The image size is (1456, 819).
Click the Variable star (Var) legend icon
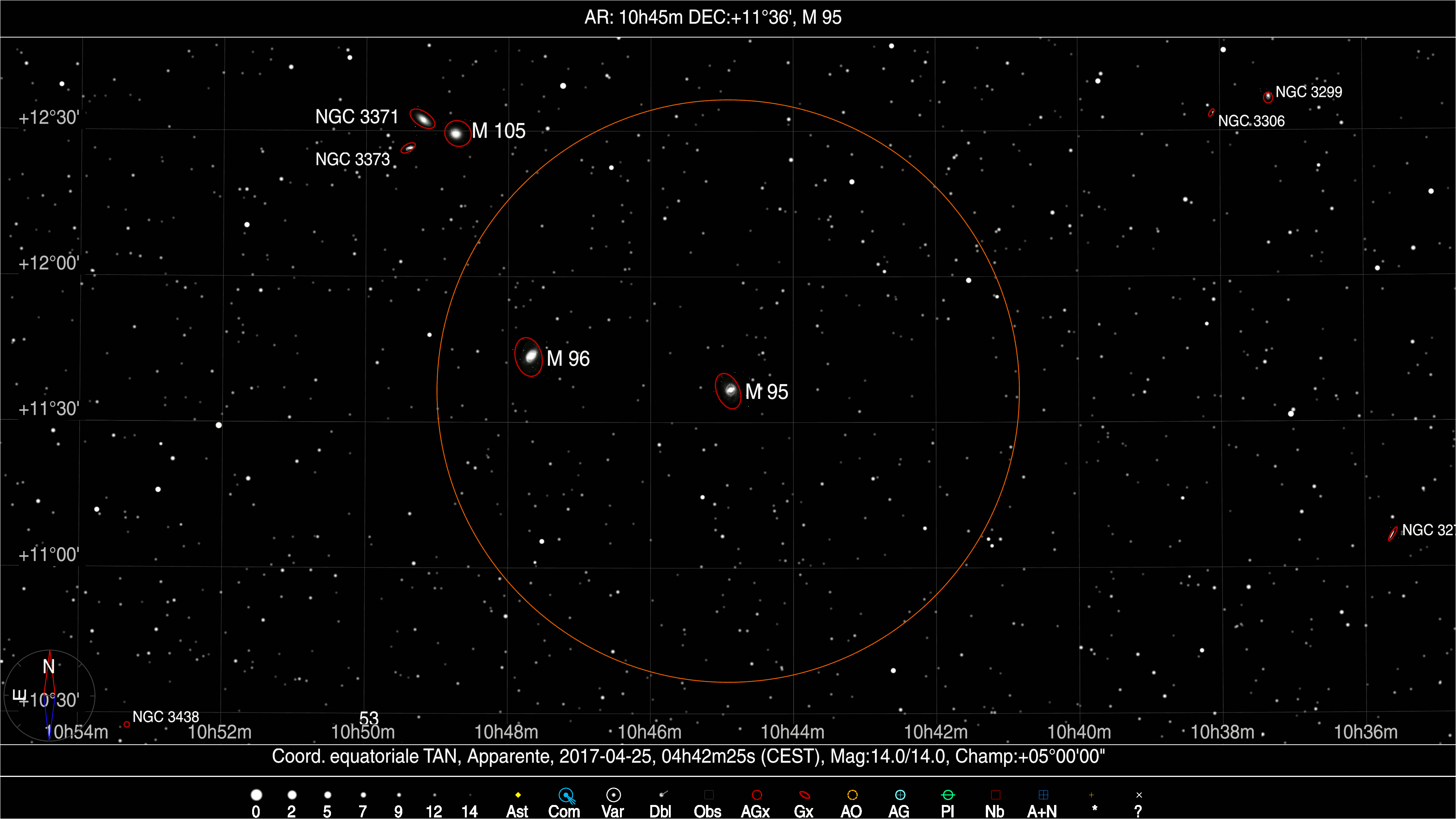point(613,795)
